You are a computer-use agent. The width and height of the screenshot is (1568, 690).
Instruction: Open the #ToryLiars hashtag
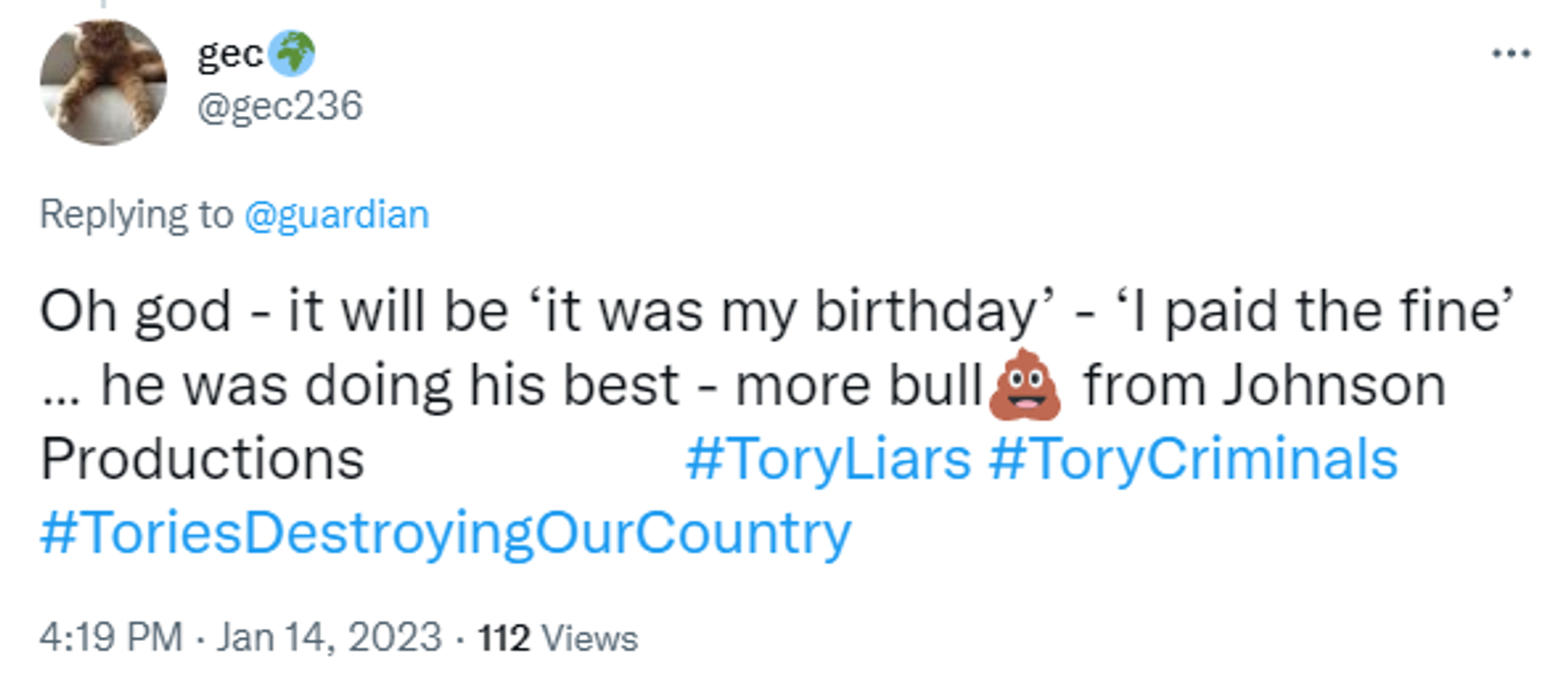click(828, 460)
